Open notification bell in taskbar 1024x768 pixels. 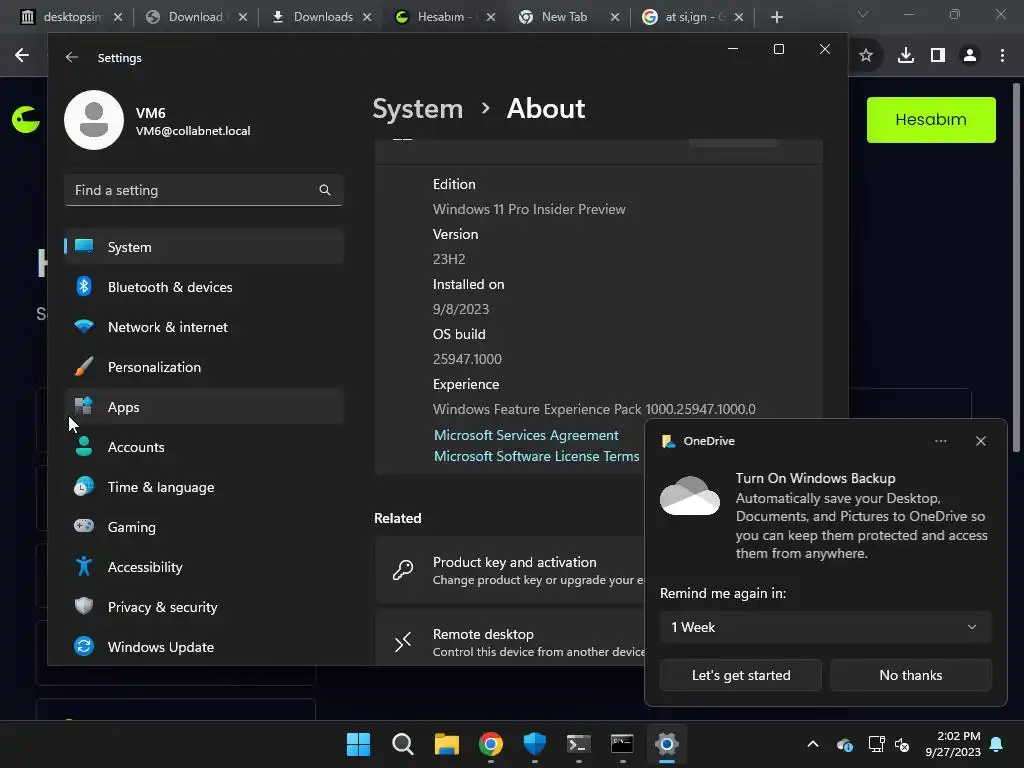tap(997, 744)
